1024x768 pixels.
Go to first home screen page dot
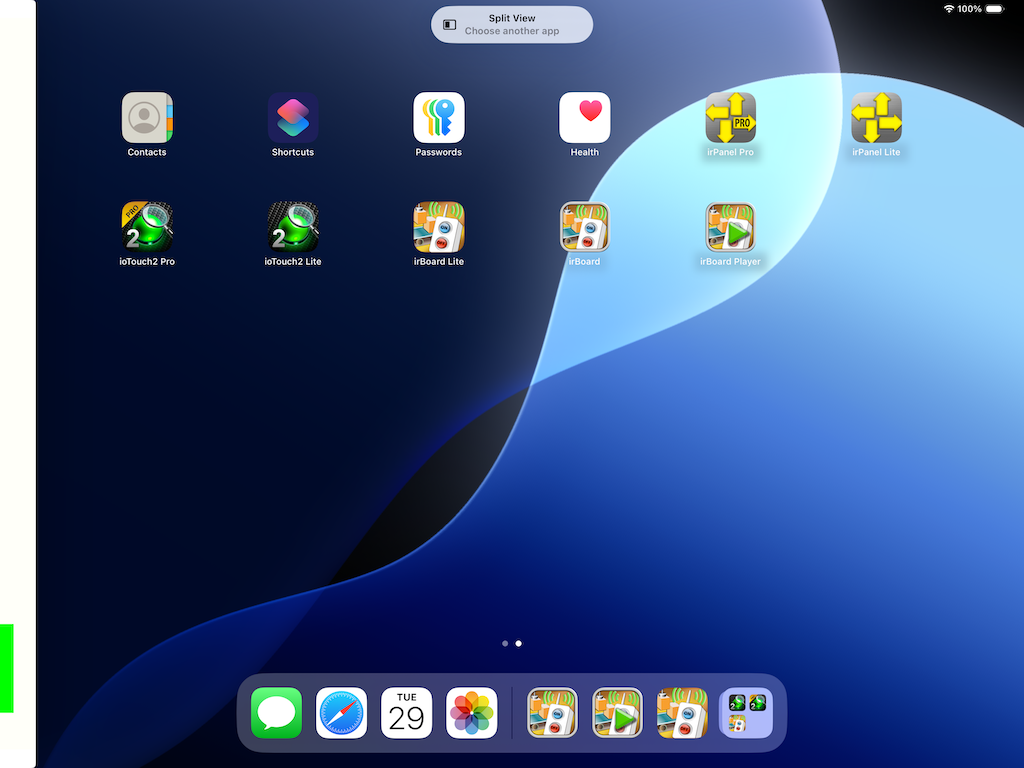click(x=505, y=643)
